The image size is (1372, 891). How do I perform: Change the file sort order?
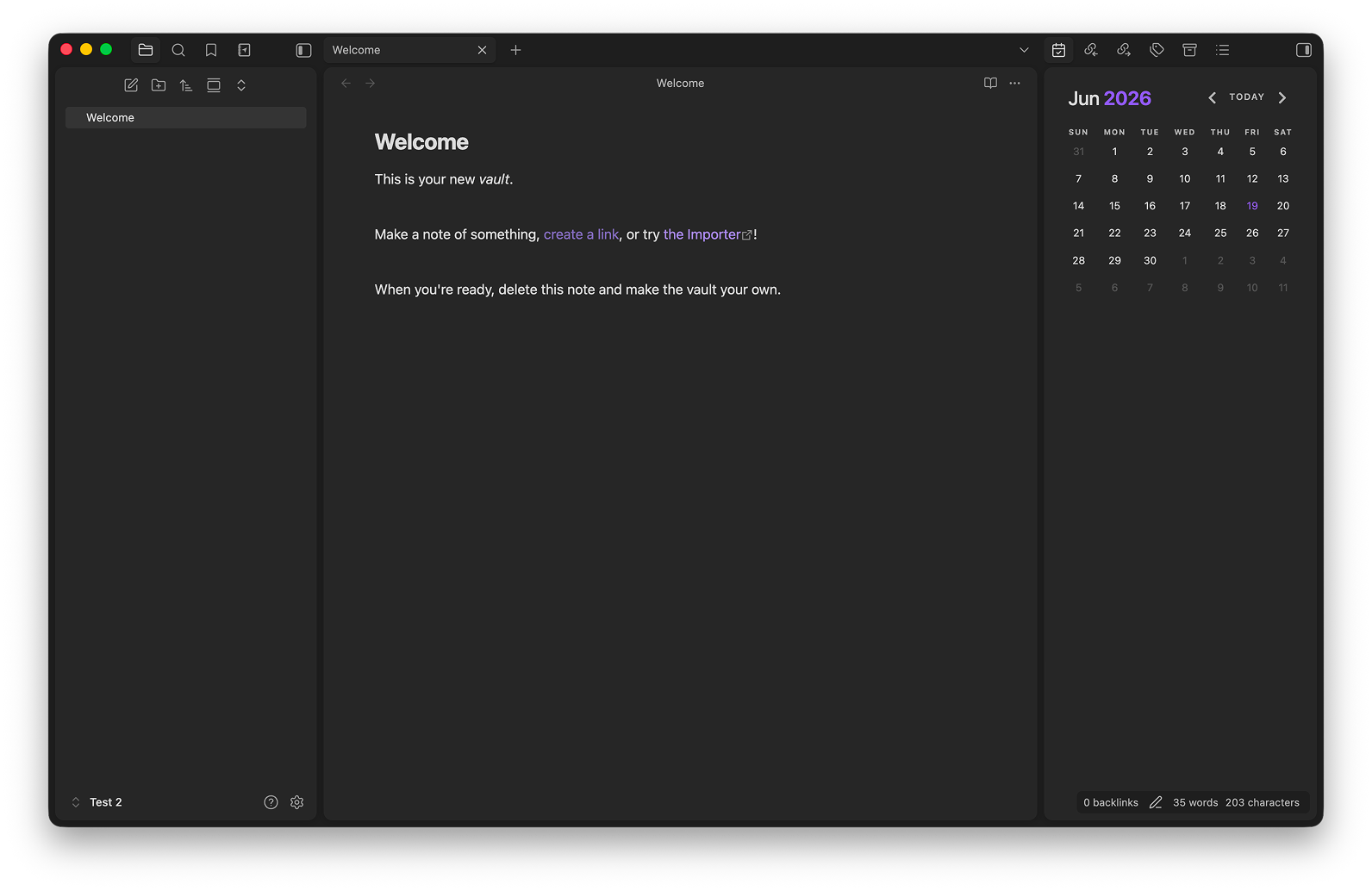186,85
